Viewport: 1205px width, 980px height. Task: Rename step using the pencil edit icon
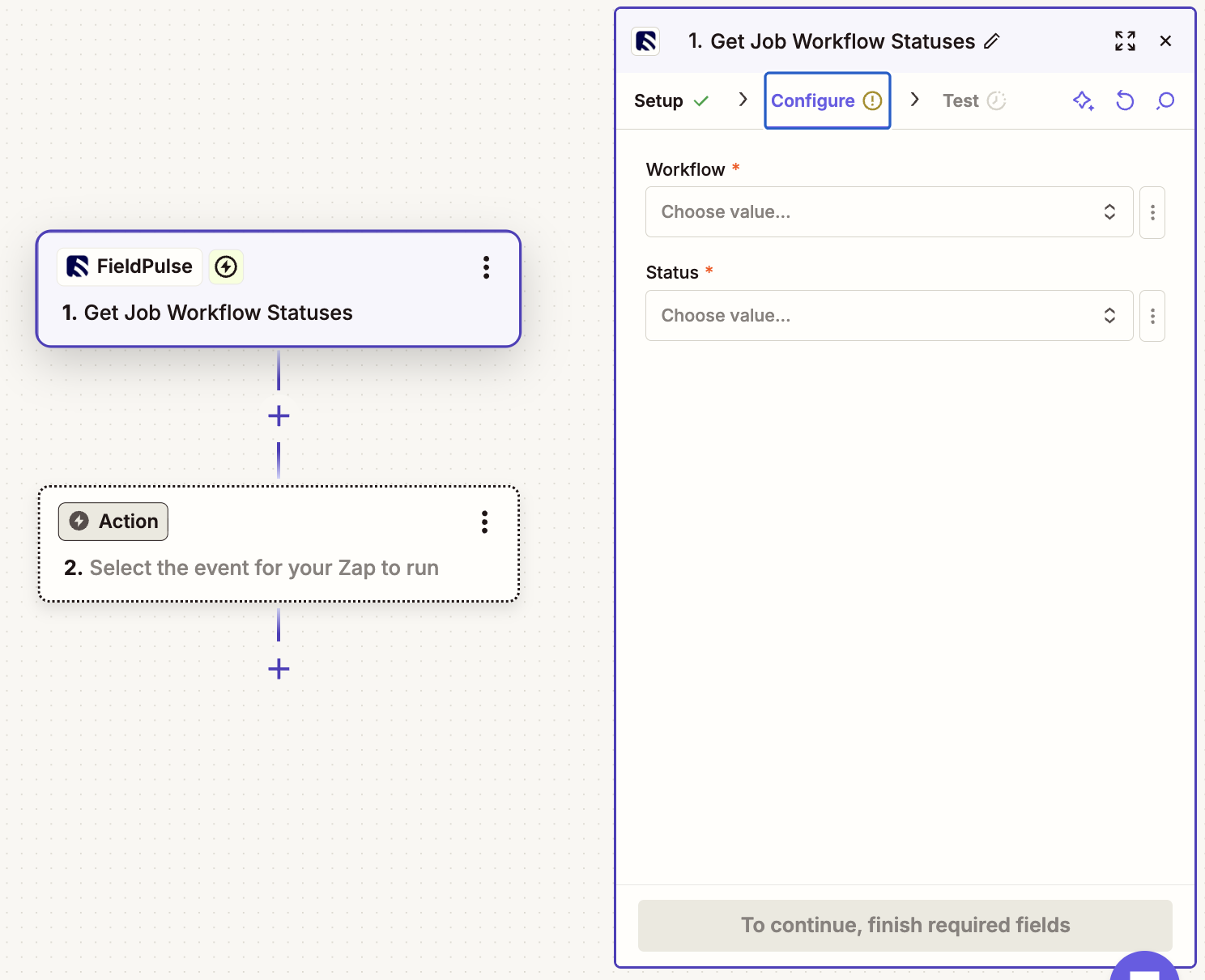click(x=992, y=41)
